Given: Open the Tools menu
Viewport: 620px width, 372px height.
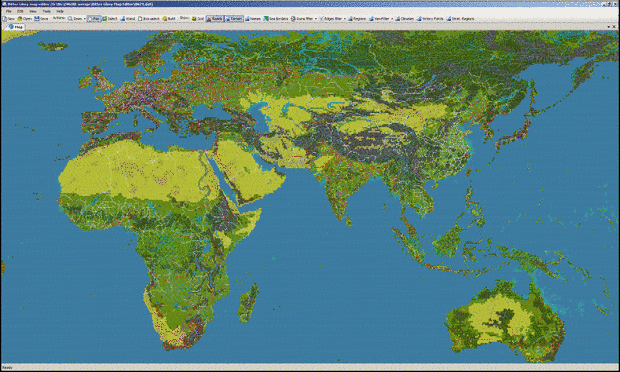Looking at the screenshot, I should tap(46, 11).
